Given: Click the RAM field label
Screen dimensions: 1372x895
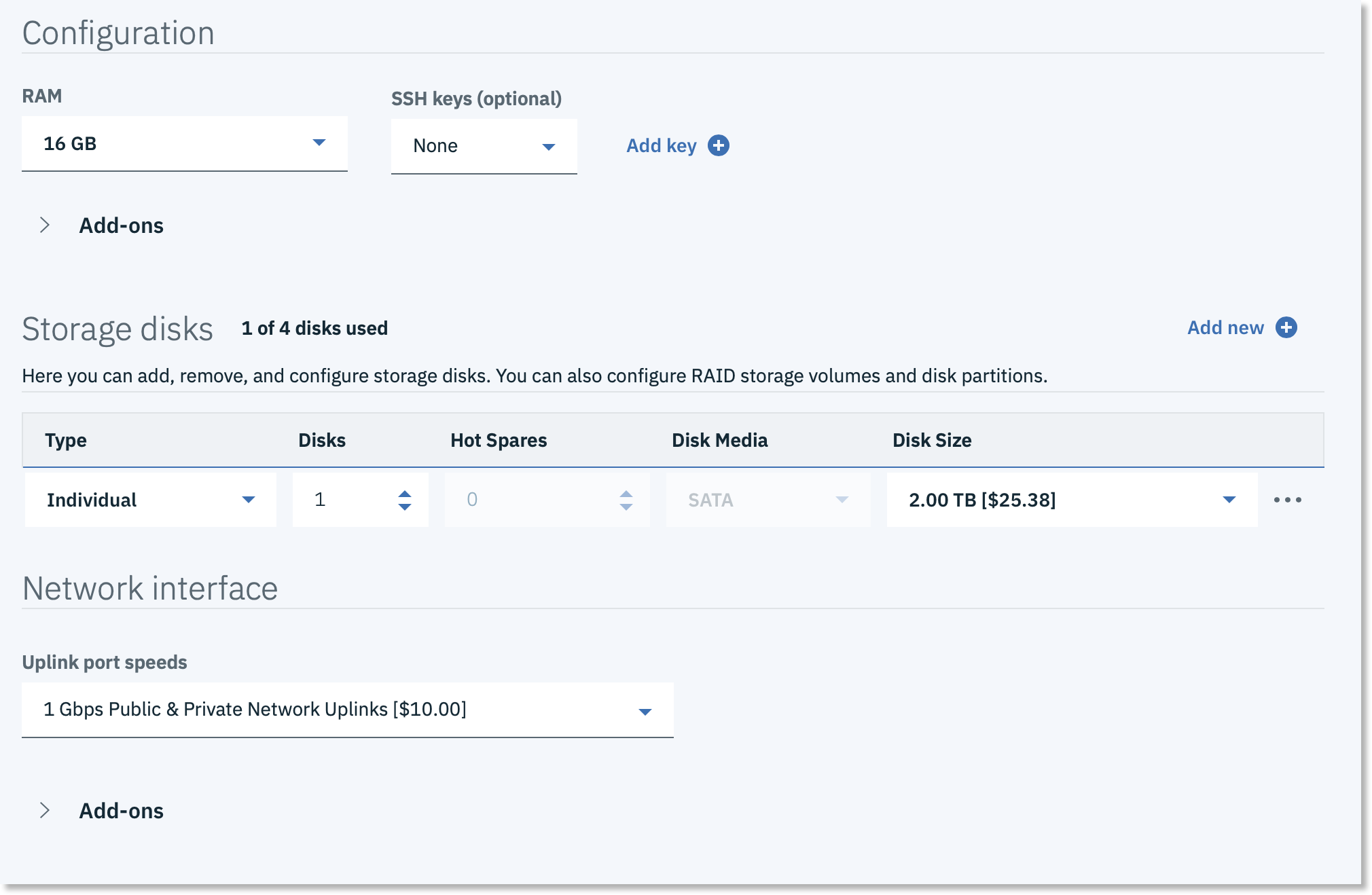Looking at the screenshot, I should [42, 96].
